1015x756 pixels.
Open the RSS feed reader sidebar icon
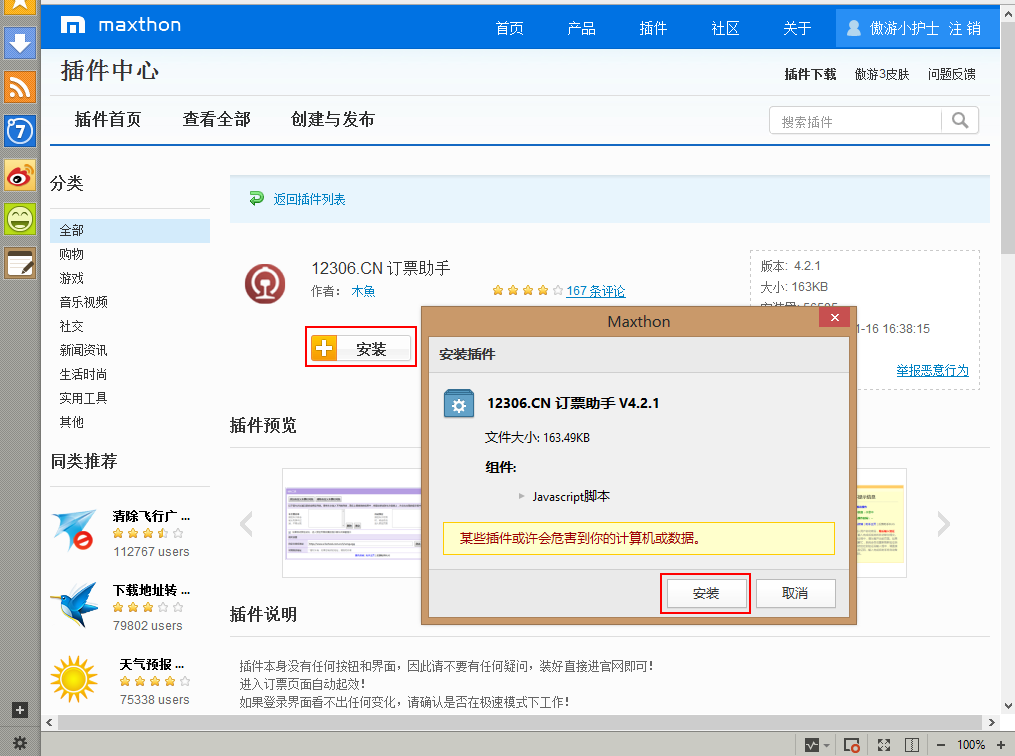[x=19, y=87]
